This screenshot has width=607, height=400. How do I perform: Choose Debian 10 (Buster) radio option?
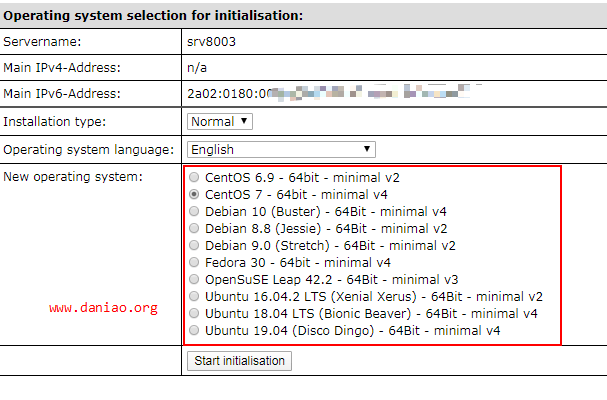[x=194, y=211]
